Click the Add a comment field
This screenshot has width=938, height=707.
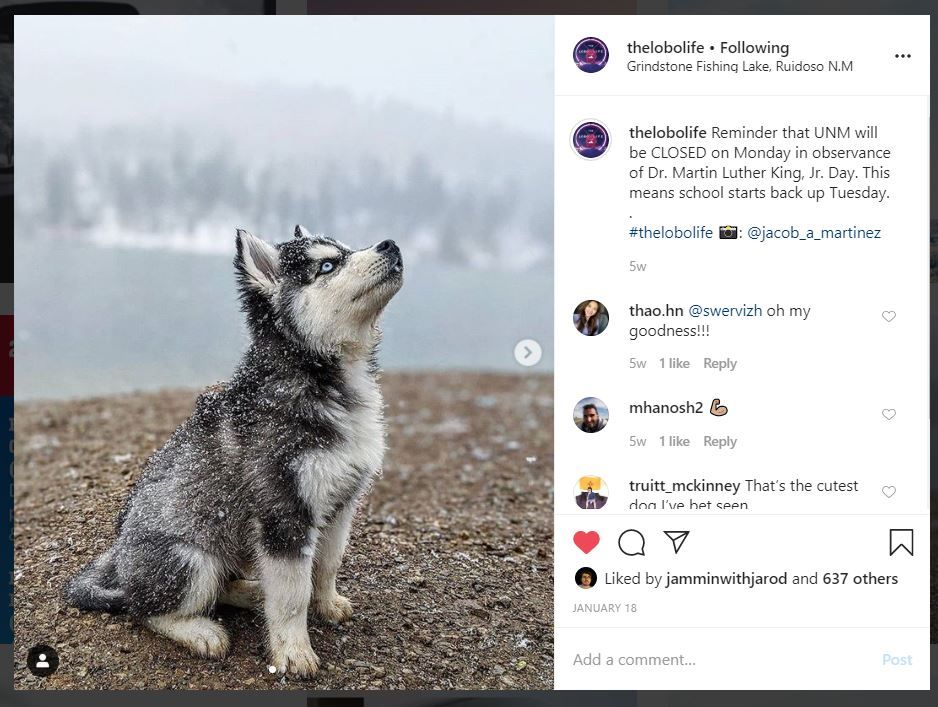coord(720,660)
